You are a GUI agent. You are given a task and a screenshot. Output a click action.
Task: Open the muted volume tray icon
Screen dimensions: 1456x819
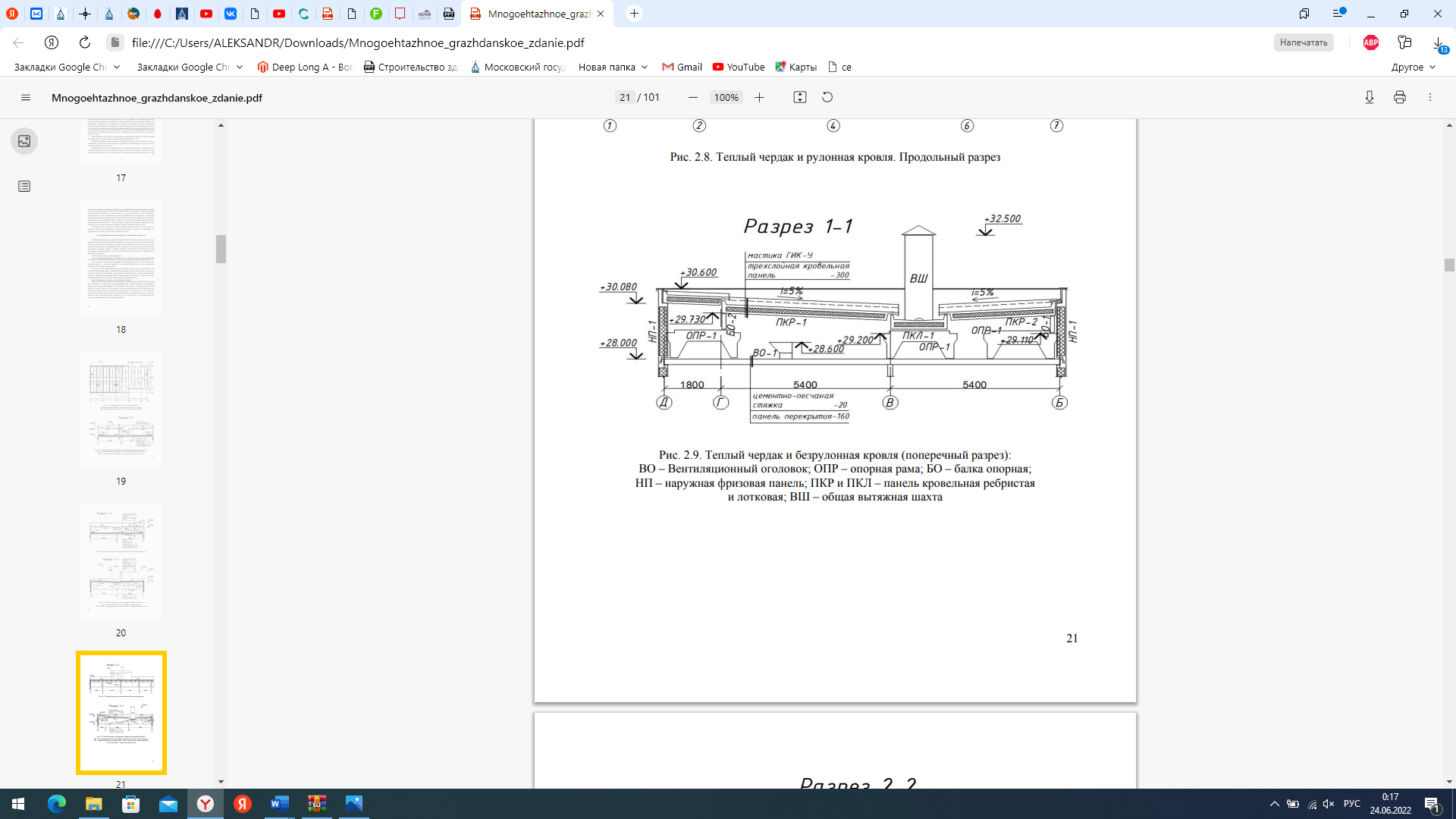point(1329,804)
